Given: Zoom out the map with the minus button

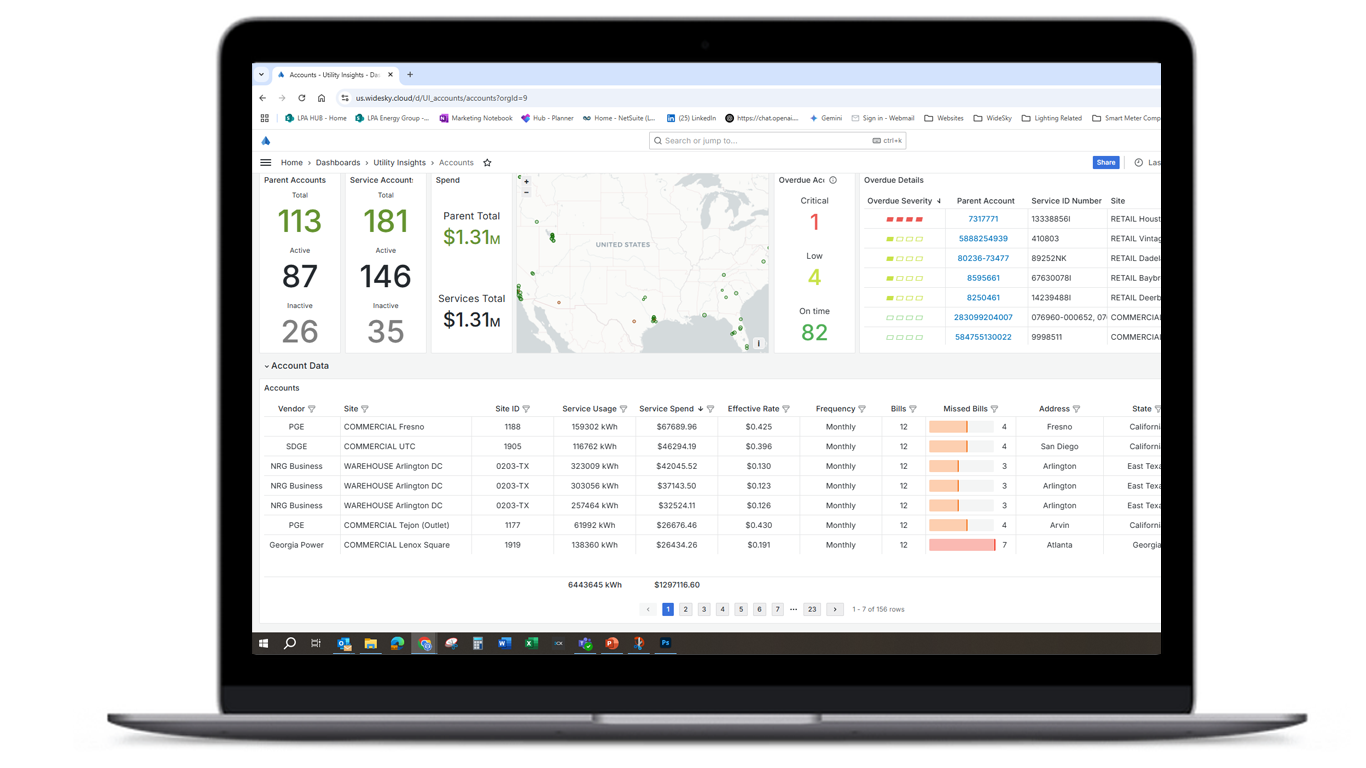Looking at the screenshot, I should point(527,192).
